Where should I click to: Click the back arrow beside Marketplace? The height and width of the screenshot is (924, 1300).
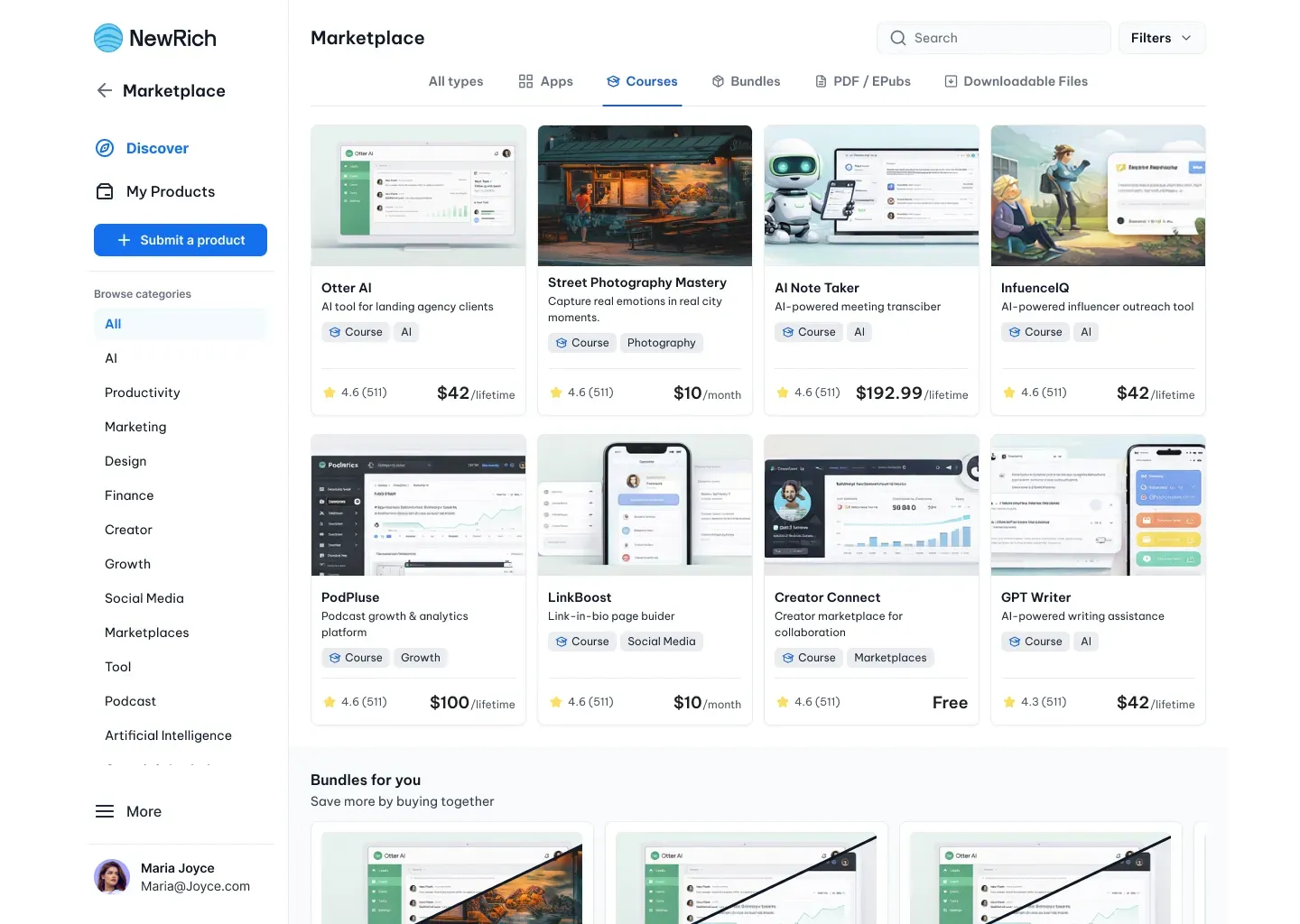coord(105,90)
